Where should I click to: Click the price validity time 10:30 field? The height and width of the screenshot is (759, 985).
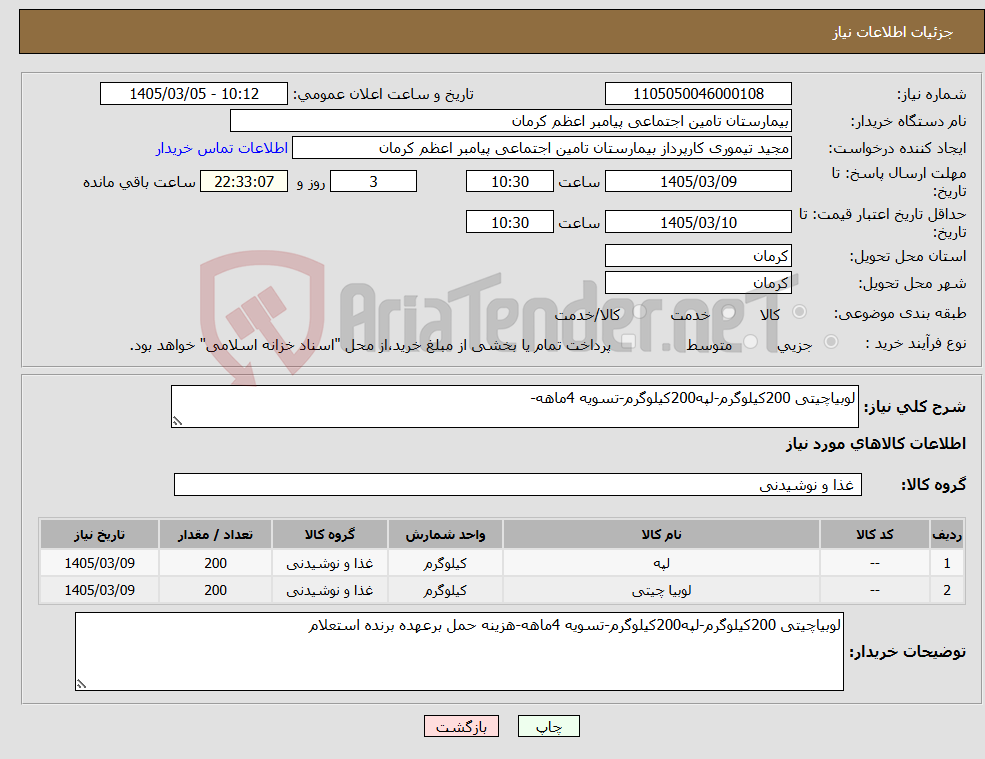509,222
